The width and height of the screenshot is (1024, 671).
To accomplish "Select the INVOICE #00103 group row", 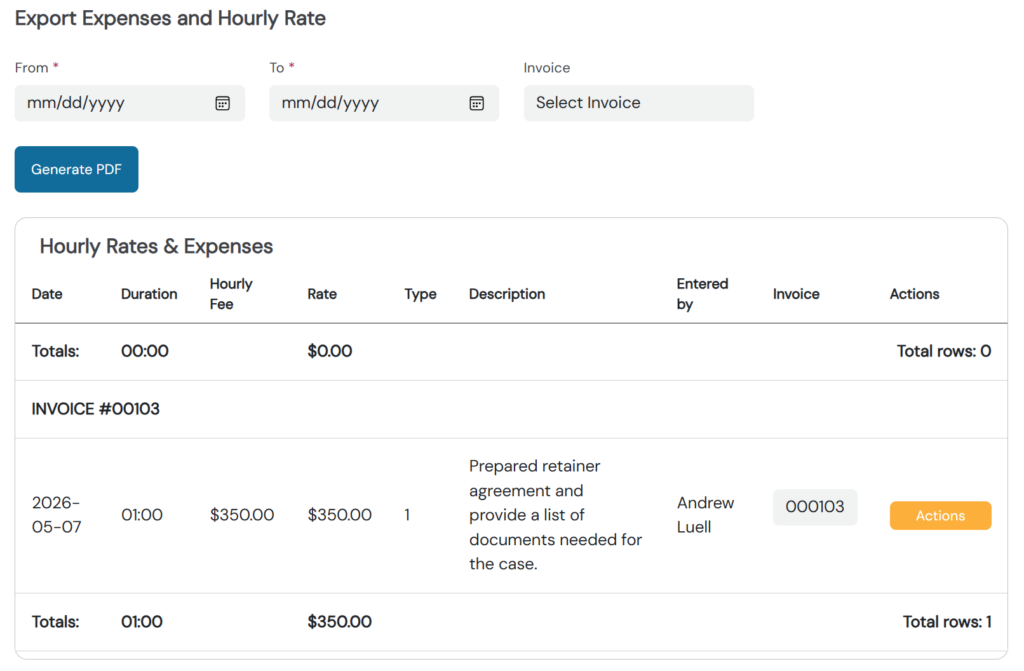I will (x=511, y=409).
